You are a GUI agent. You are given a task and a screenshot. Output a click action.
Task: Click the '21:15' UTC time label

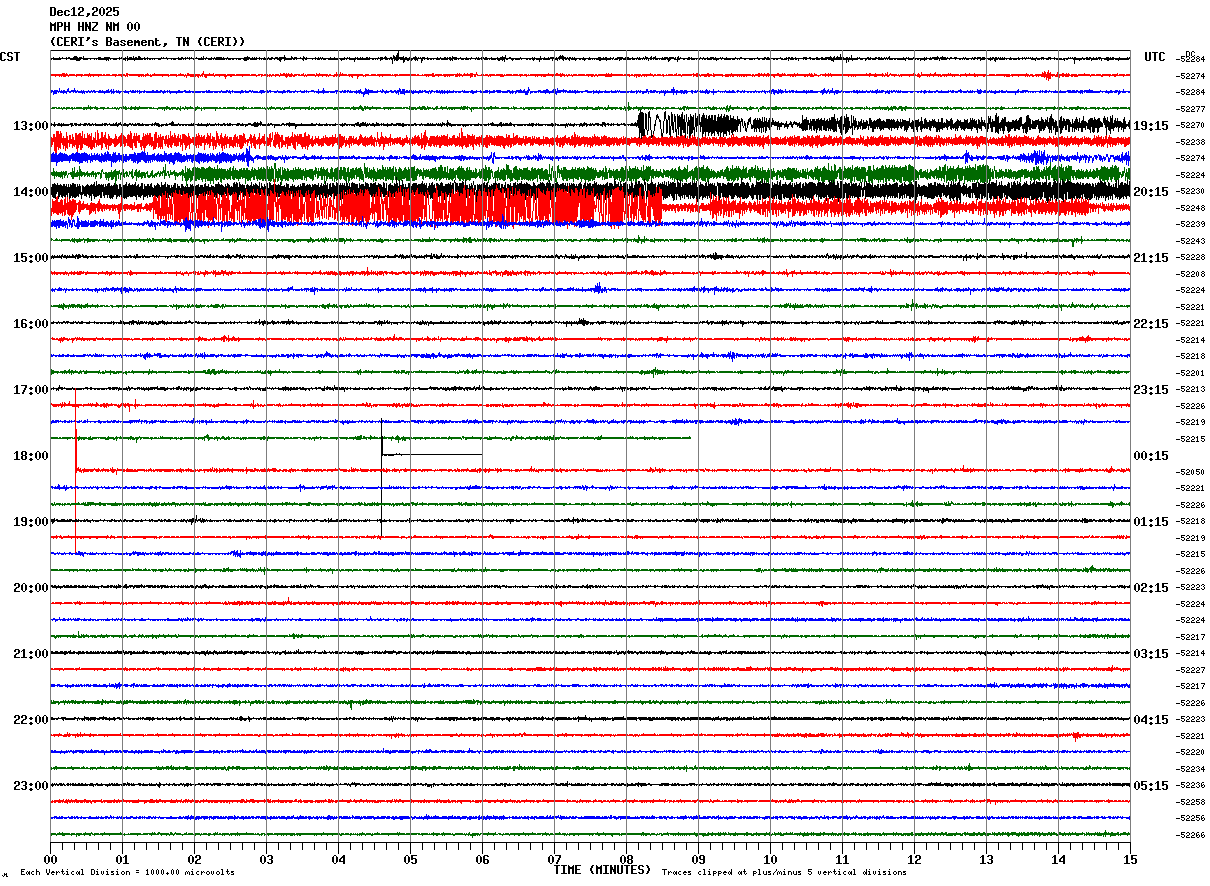[1151, 258]
